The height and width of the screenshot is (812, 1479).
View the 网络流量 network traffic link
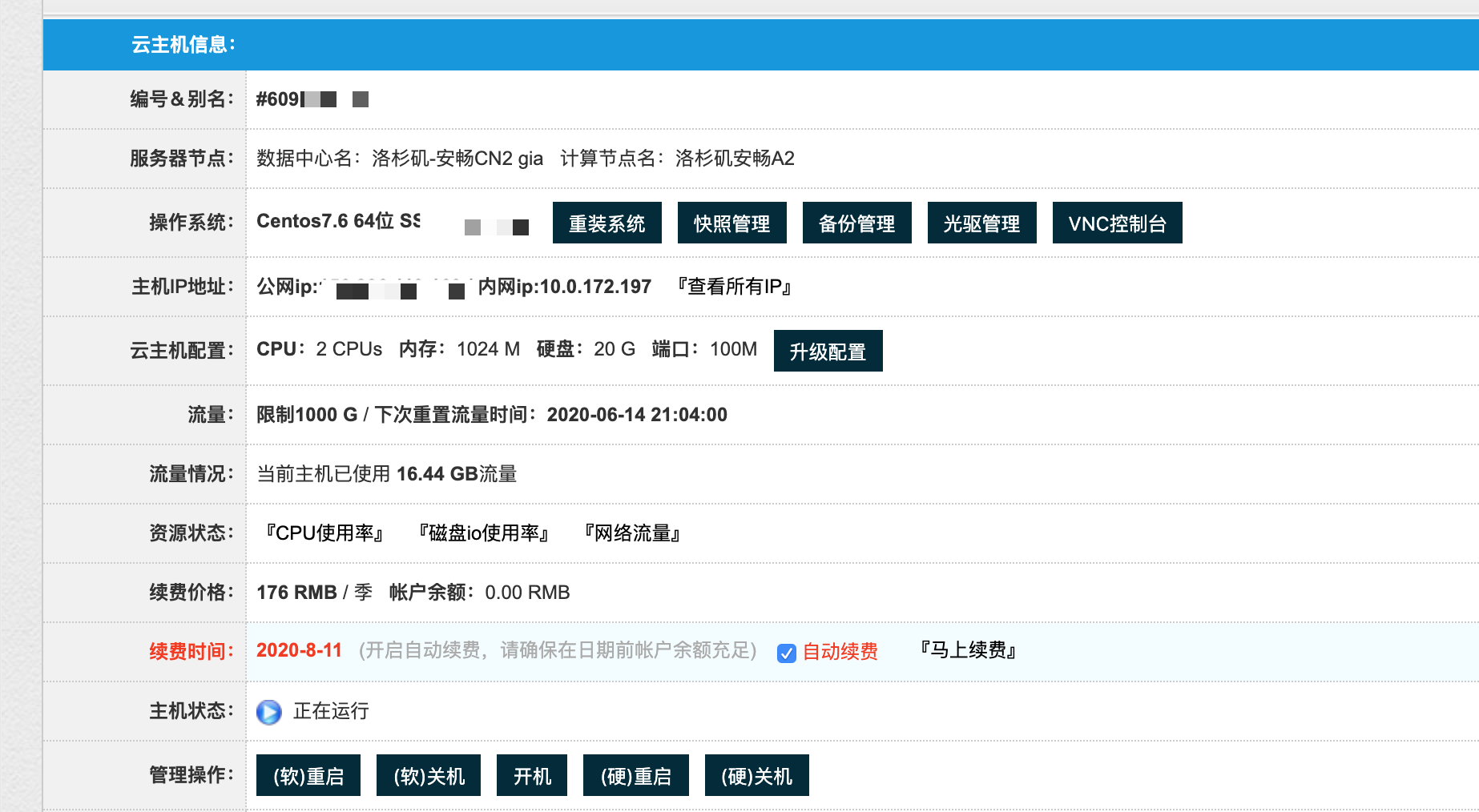[632, 533]
